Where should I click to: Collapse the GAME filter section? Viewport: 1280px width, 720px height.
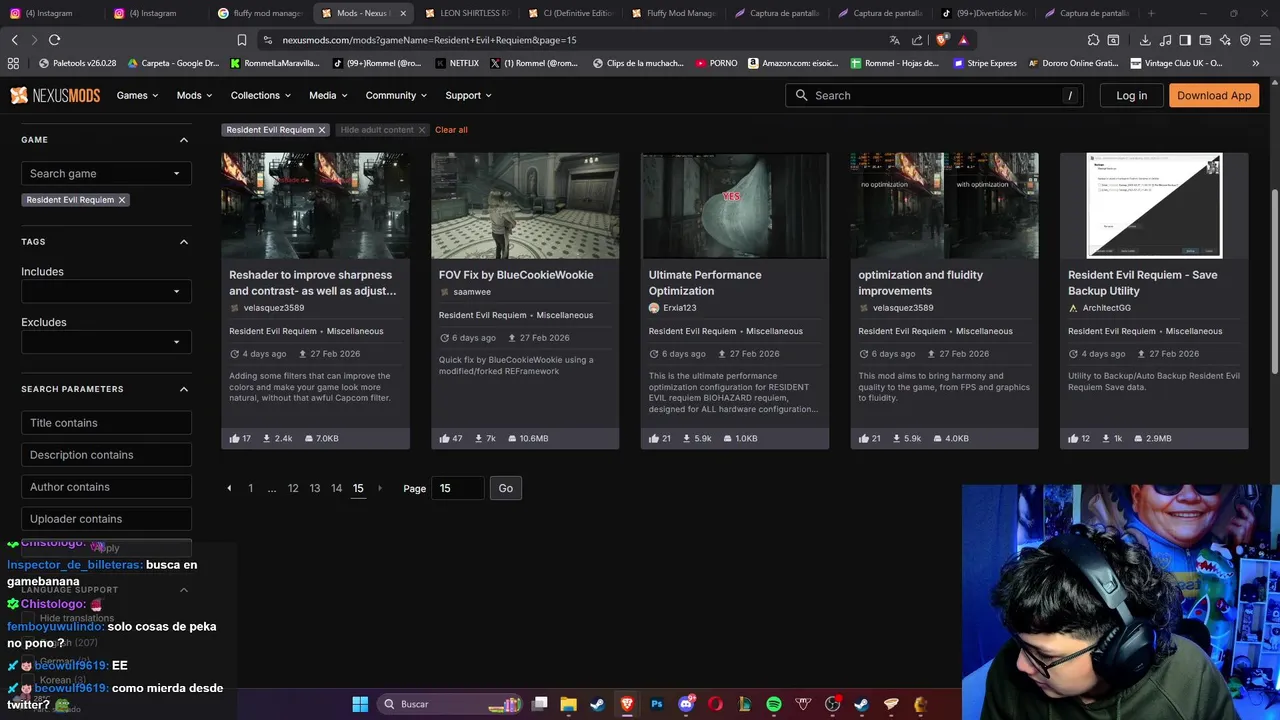(184, 140)
